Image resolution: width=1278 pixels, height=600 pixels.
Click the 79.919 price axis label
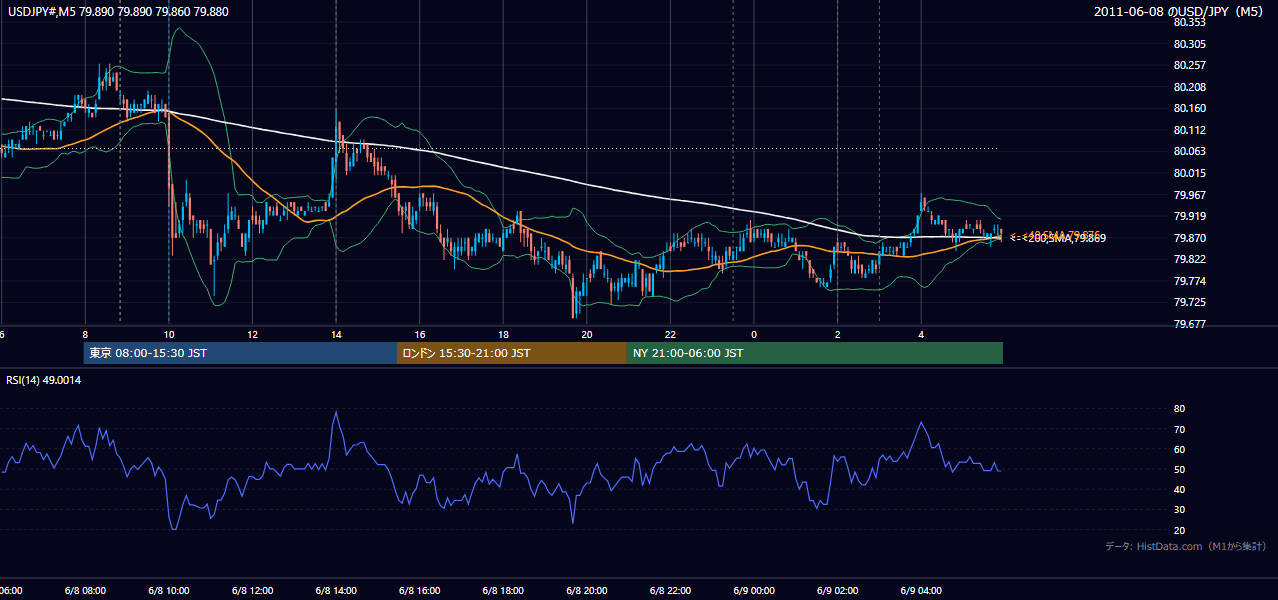1189,216
